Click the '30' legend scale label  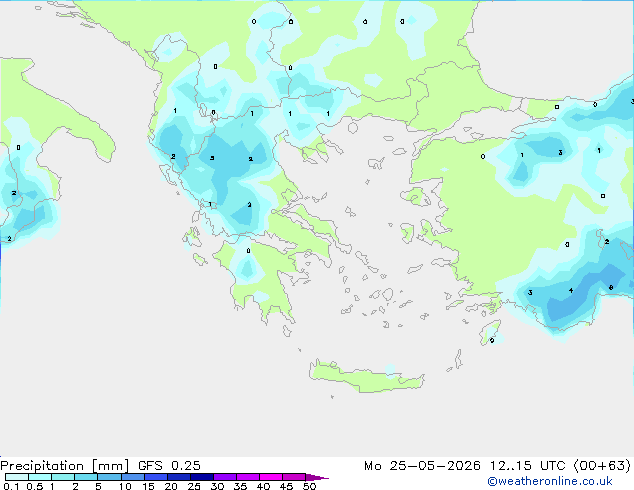217,486
